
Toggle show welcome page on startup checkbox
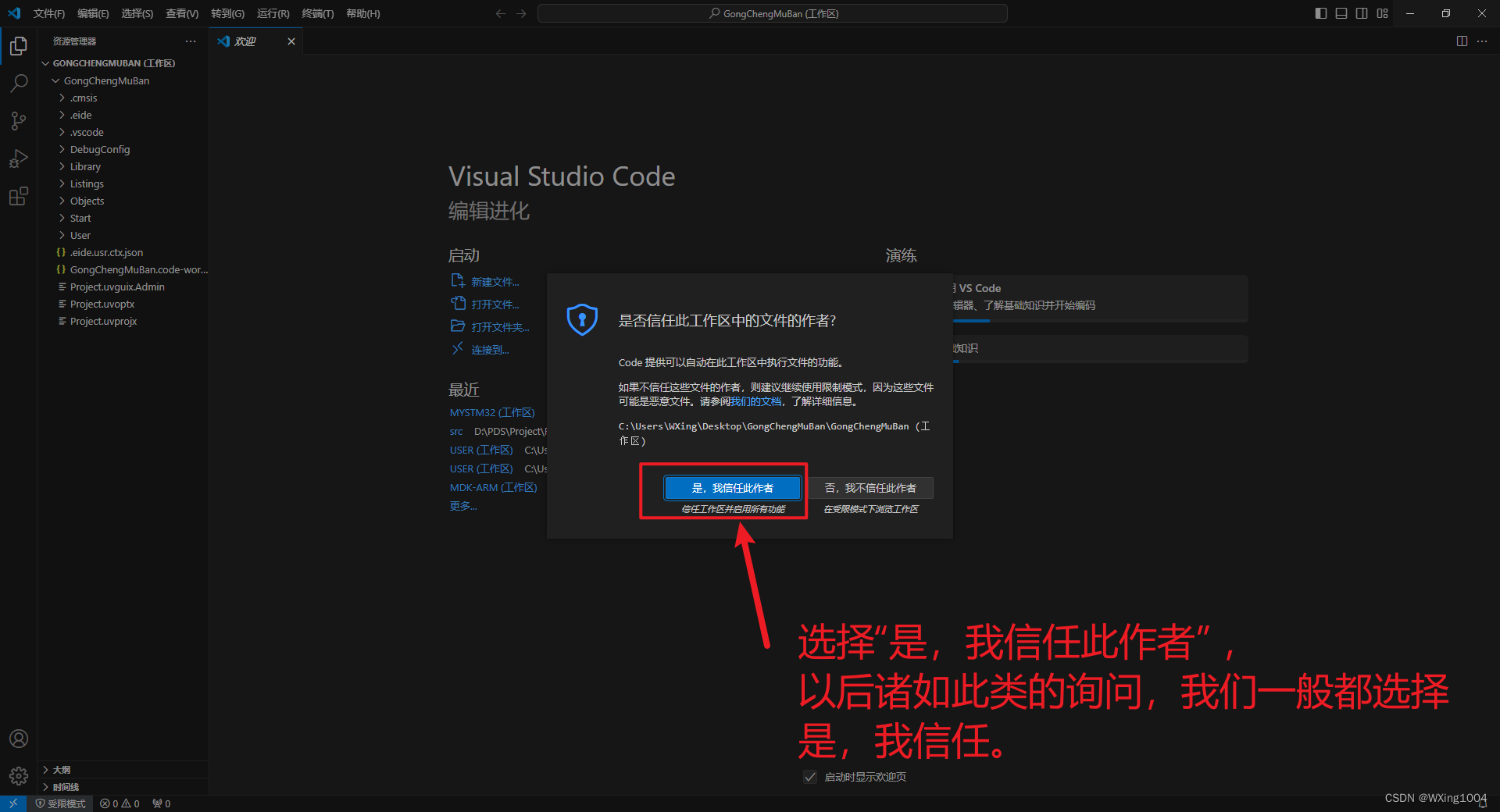pos(810,777)
